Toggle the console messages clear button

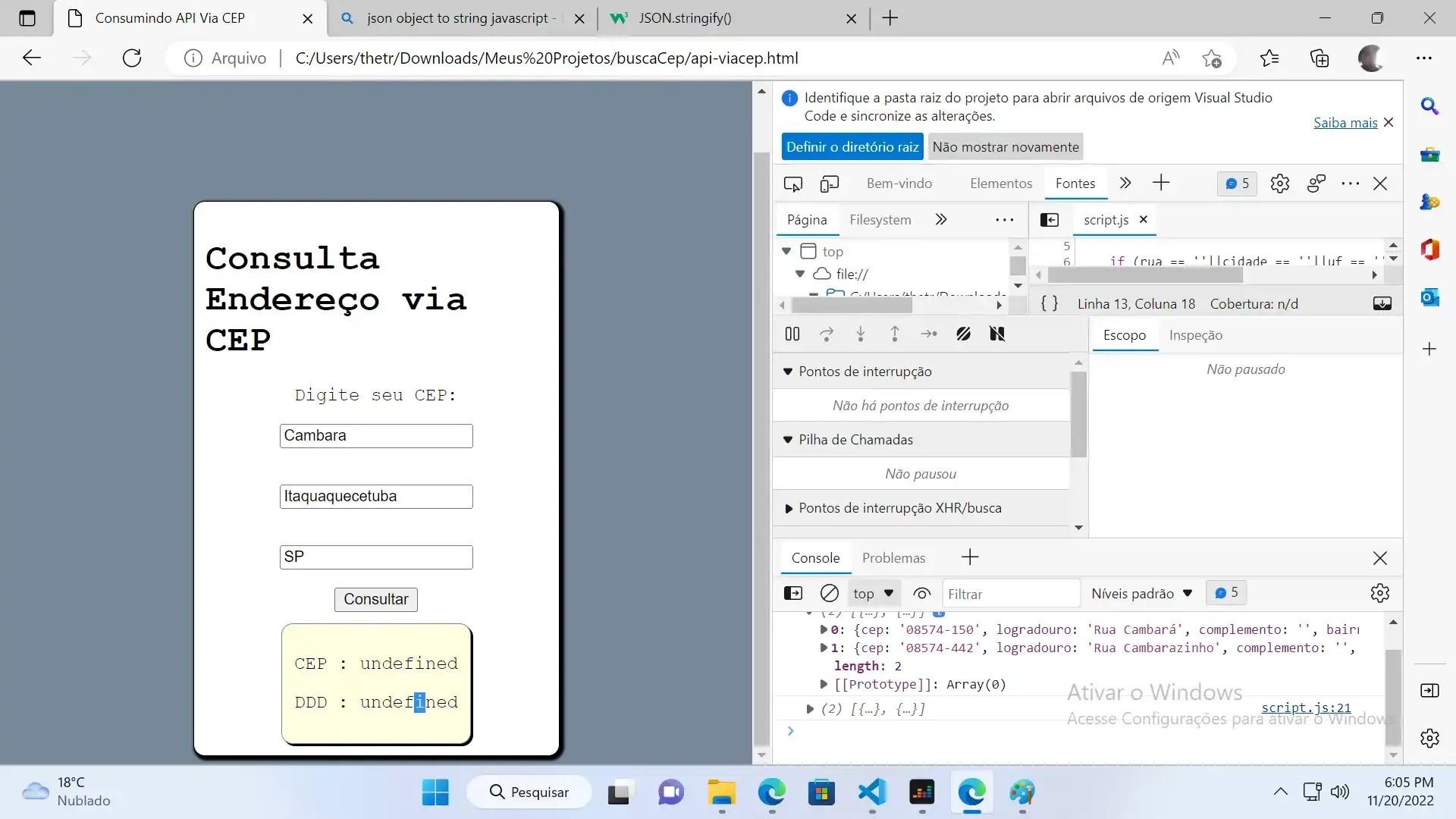(x=829, y=593)
